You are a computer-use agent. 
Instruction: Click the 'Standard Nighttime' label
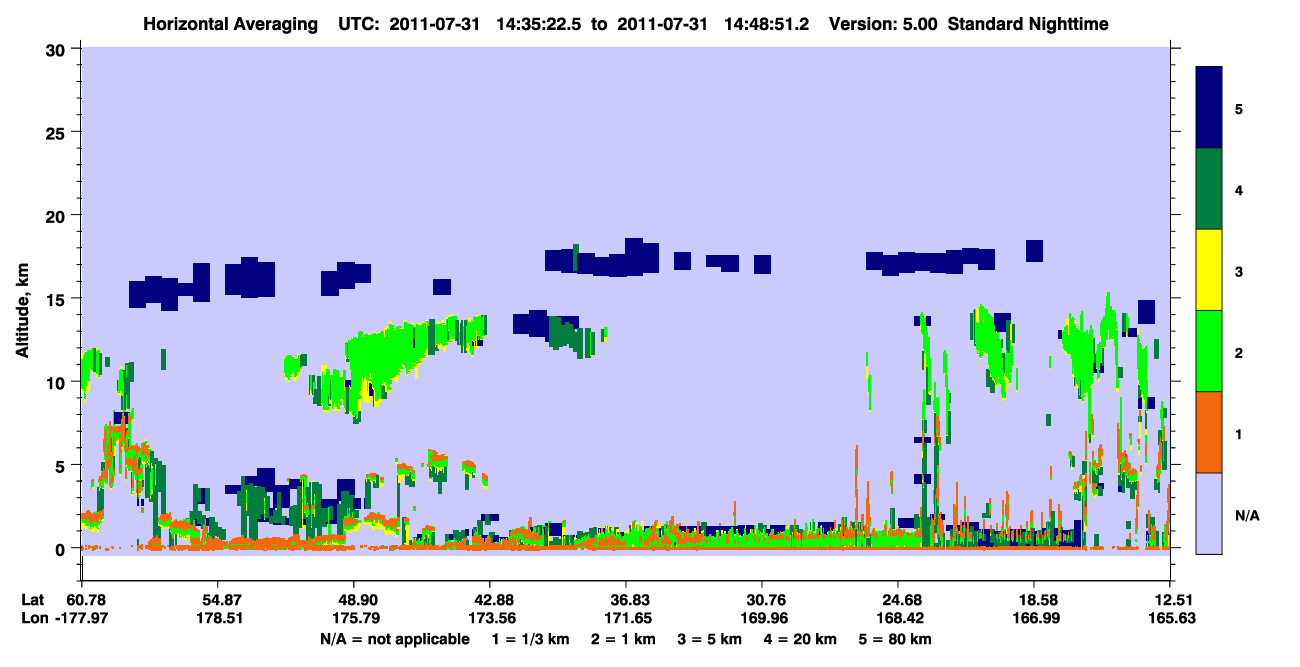(1029, 23)
